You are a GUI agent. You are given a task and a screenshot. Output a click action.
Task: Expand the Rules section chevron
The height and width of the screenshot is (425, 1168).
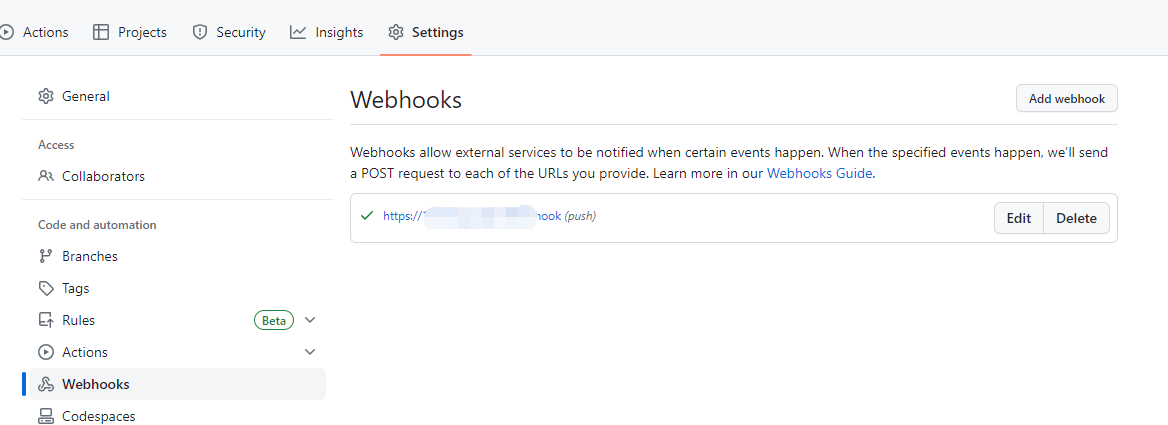click(x=310, y=320)
